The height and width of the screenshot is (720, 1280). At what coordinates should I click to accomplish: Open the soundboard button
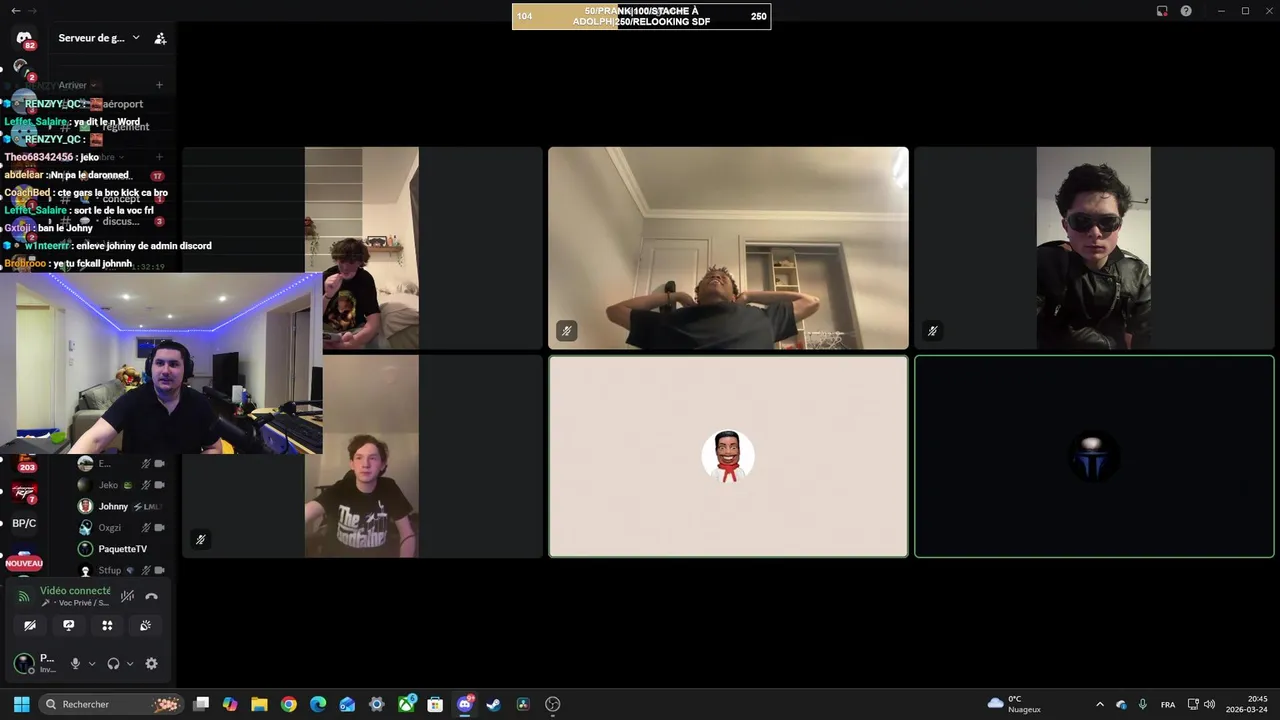(145, 625)
